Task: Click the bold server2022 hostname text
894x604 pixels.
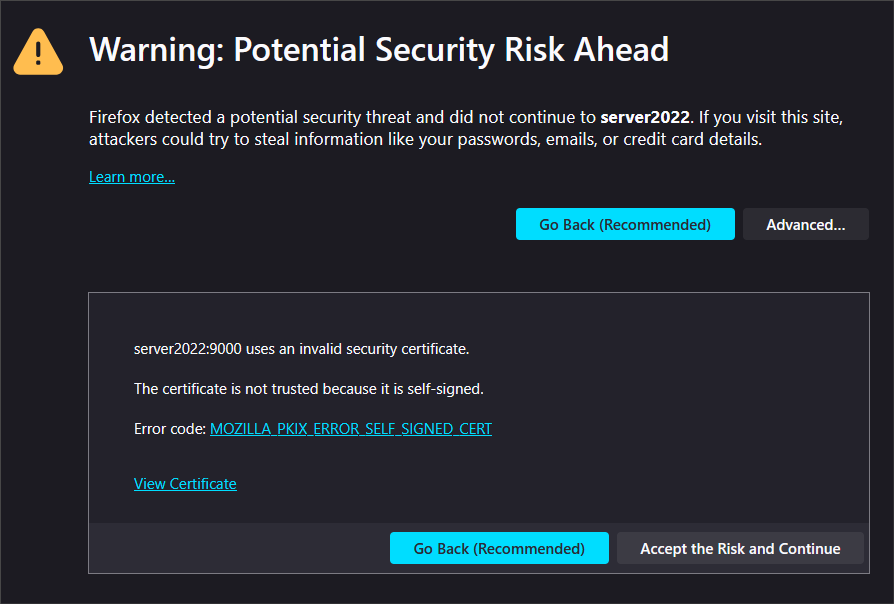Action: pos(645,117)
